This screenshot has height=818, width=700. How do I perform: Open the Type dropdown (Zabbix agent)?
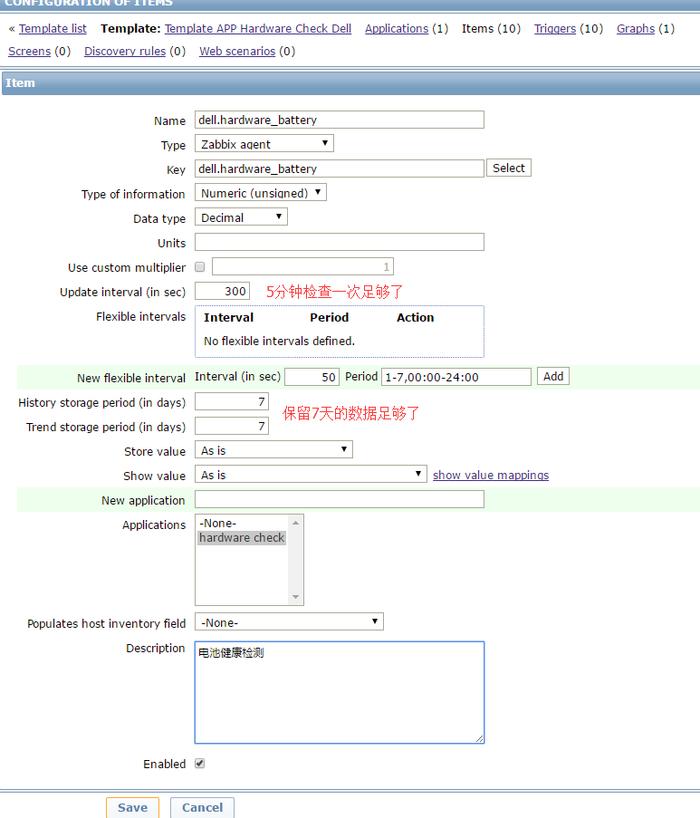click(x=264, y=144)
